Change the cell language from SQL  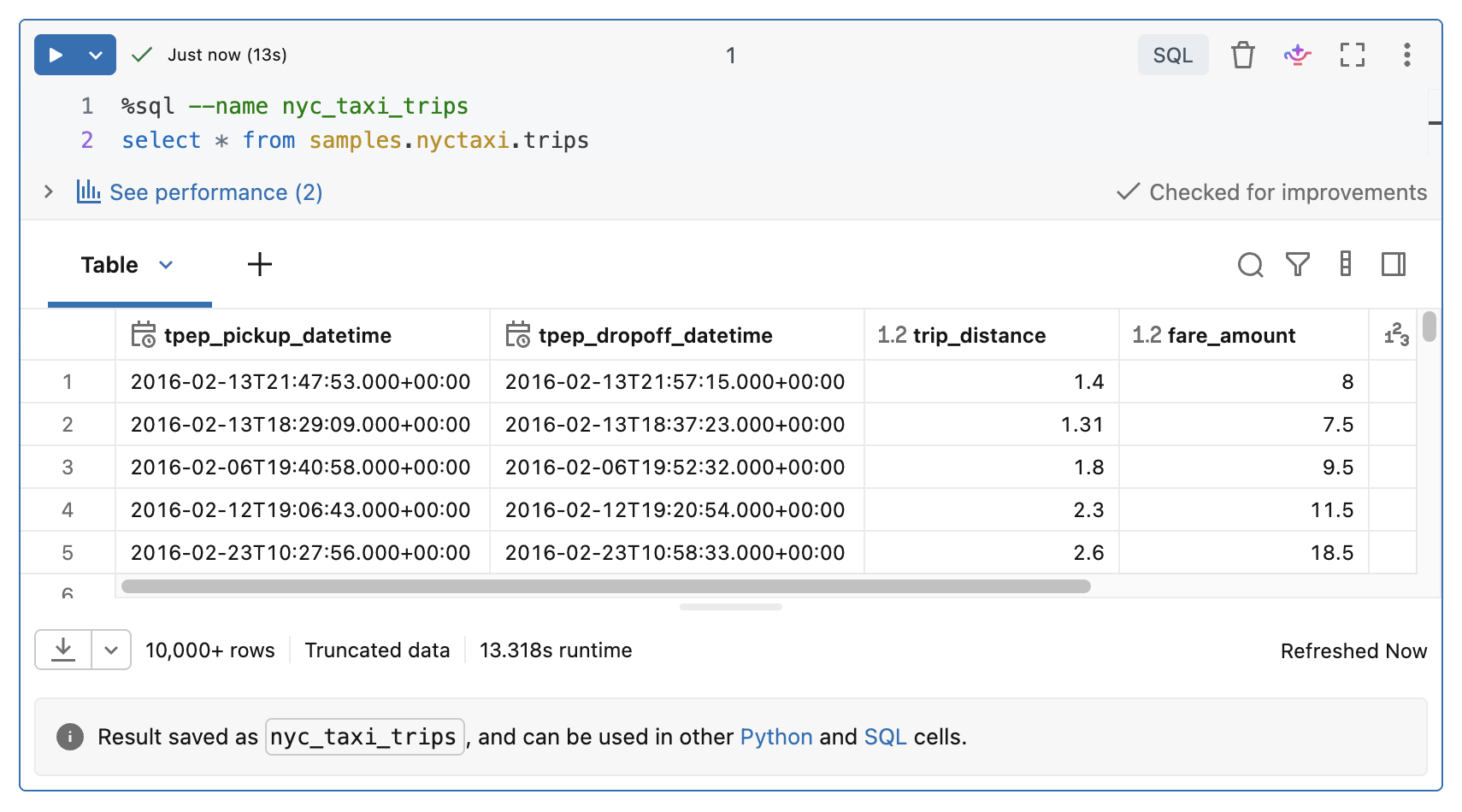tap(1172, 55)
